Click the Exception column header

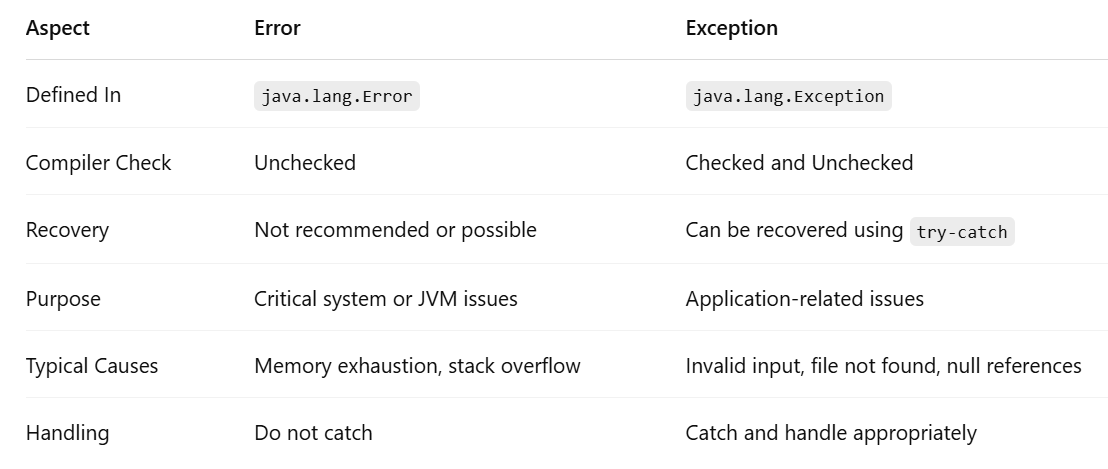[x=731, y=28]
